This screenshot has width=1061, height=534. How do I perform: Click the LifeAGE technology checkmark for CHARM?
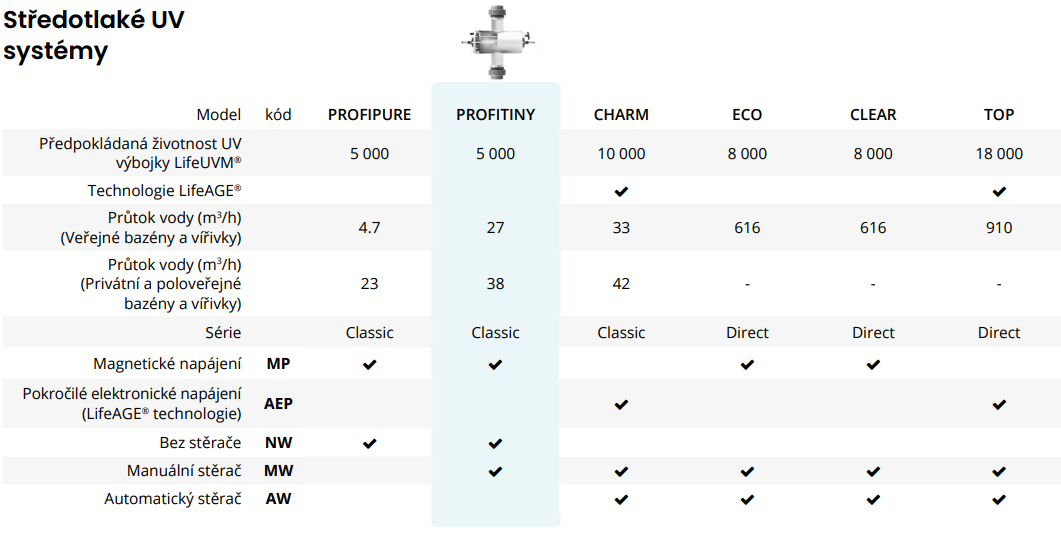pyautogui.click(x=621, y=190)
